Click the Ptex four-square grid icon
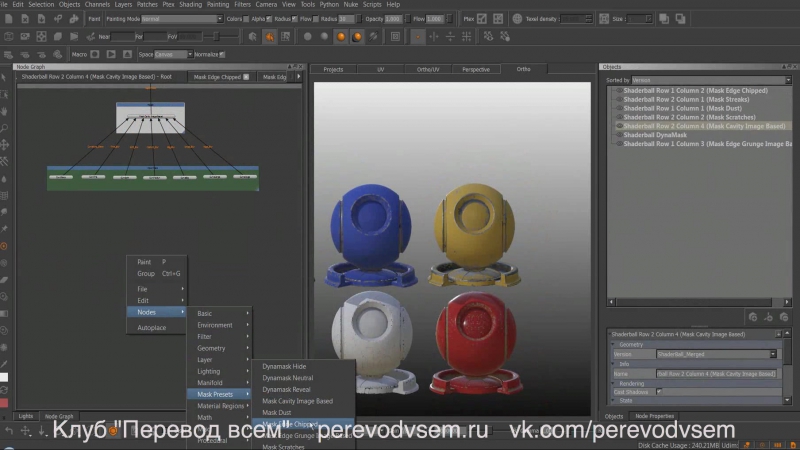Image resolution: width=800 pixels, height=450 pixels. 498,19
